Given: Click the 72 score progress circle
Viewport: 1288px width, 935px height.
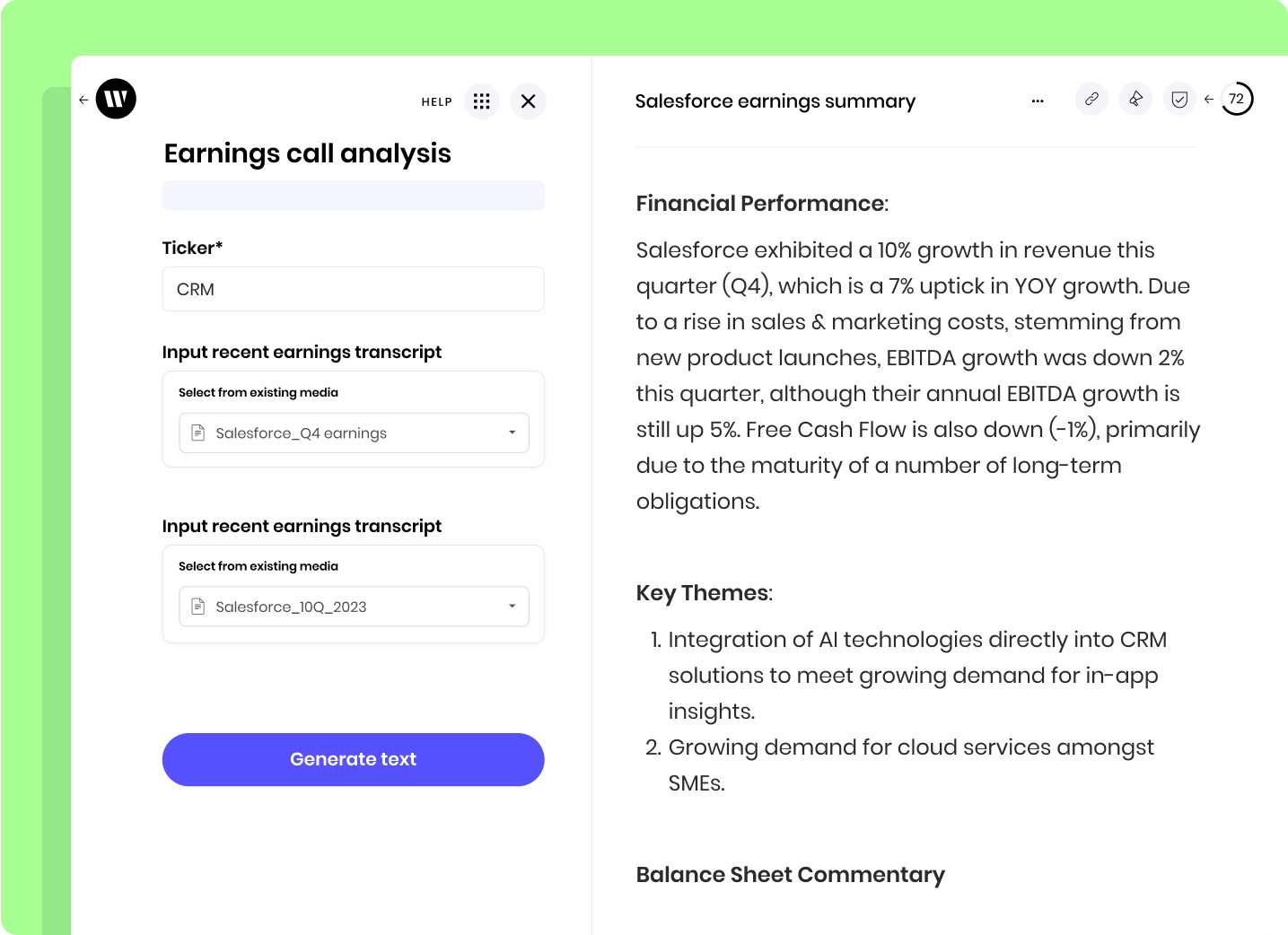Looking at the screenshot, I should [1238, 99].
